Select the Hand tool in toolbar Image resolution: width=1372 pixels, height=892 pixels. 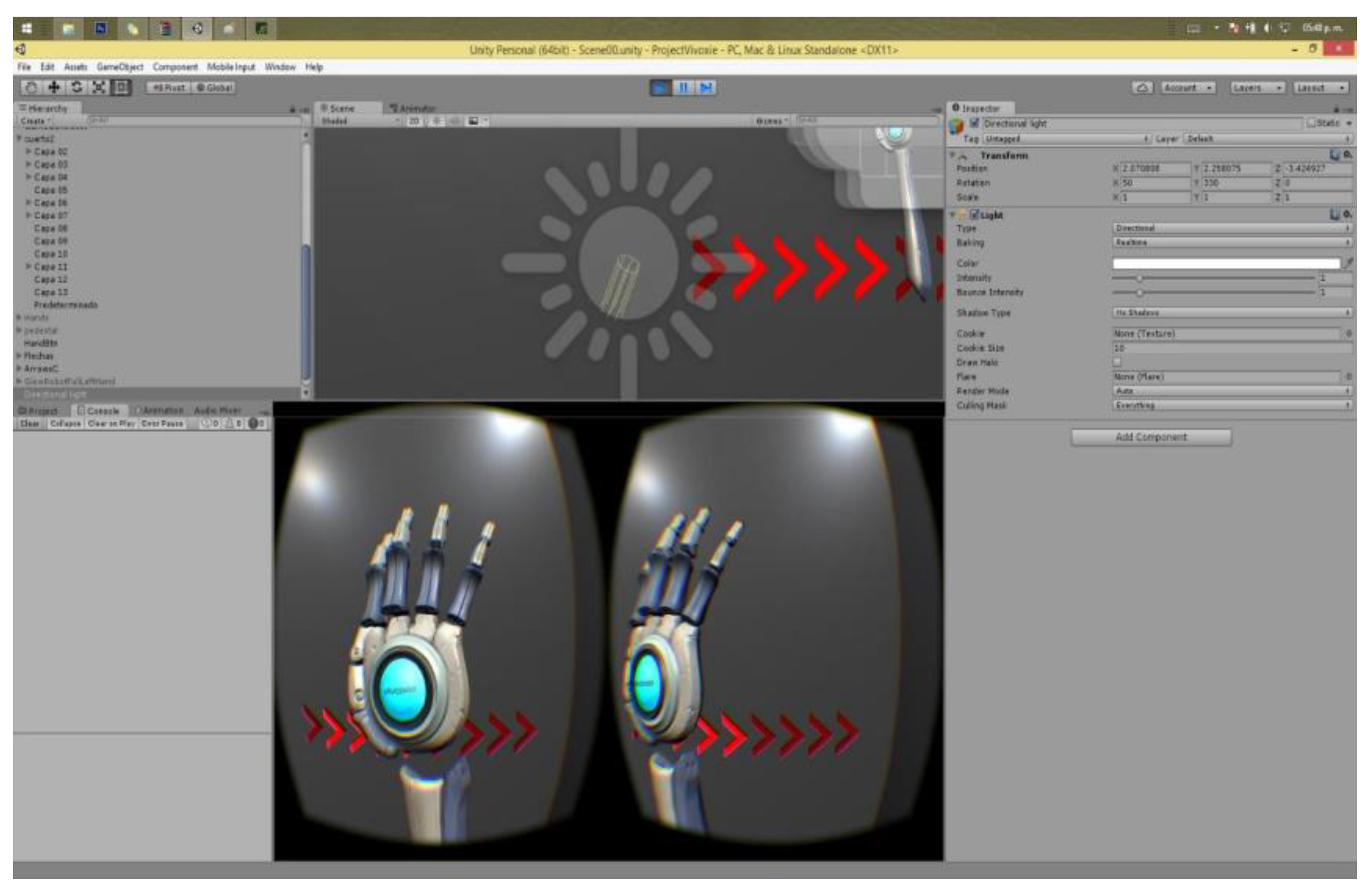32,87
